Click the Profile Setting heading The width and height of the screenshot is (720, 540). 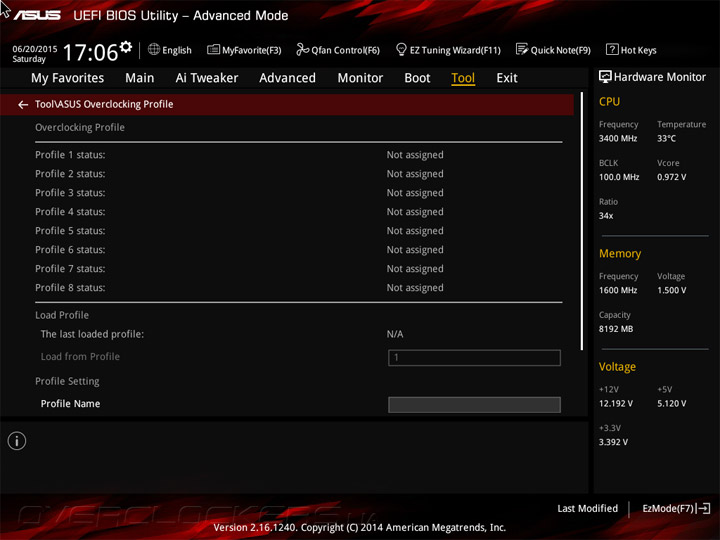click(67, 381)
